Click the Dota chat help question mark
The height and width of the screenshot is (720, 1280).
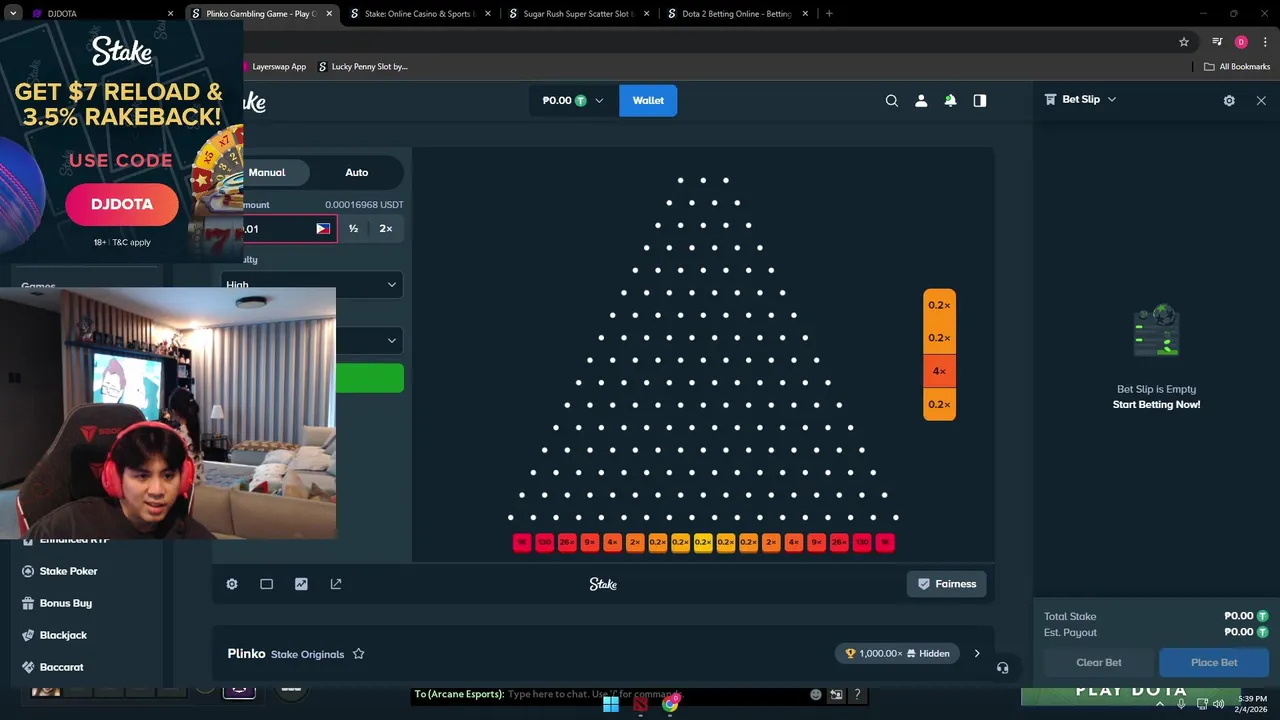tap(857, 694)
